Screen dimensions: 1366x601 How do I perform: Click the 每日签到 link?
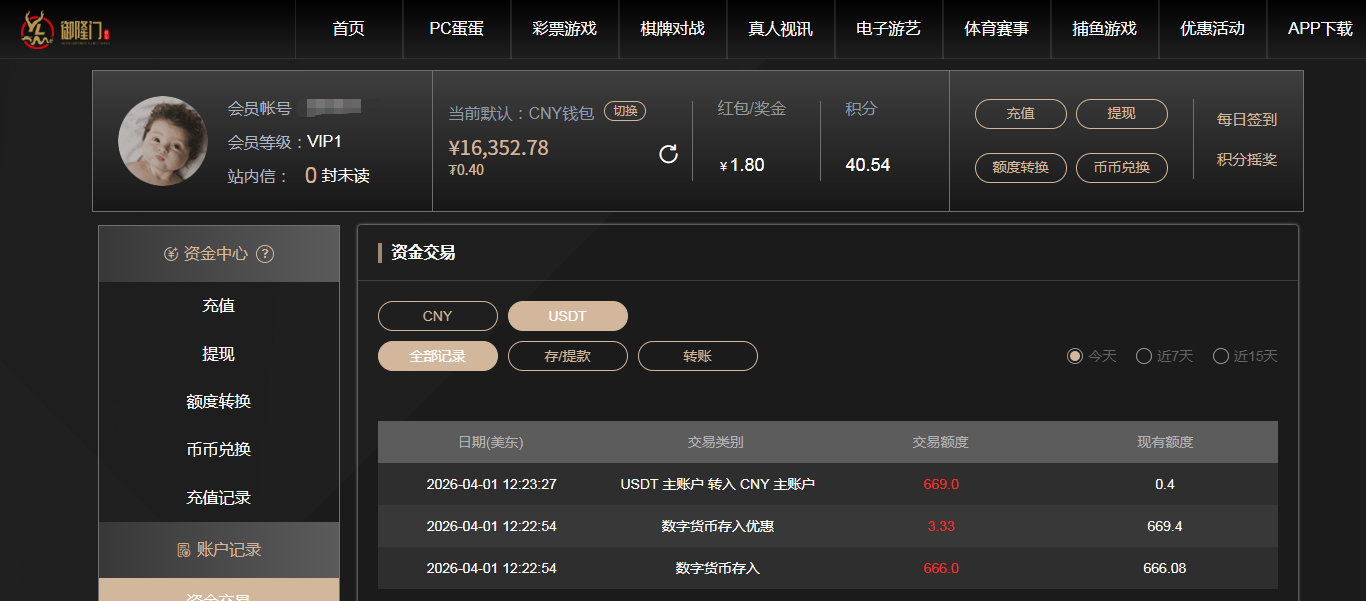click(x=1246, y=120)
